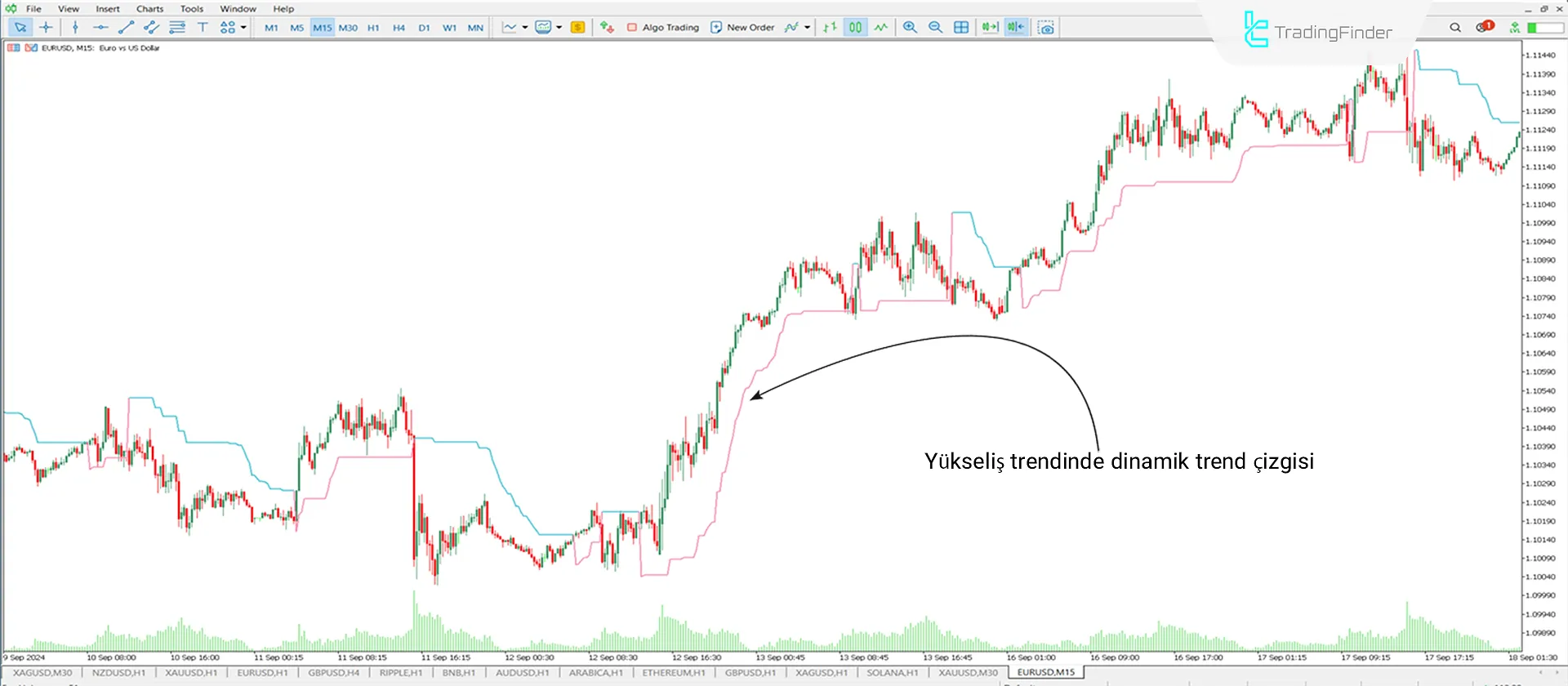Take a chart screenshot with camera icon
Screen dimensions: 1568x686
(1045, 28)
